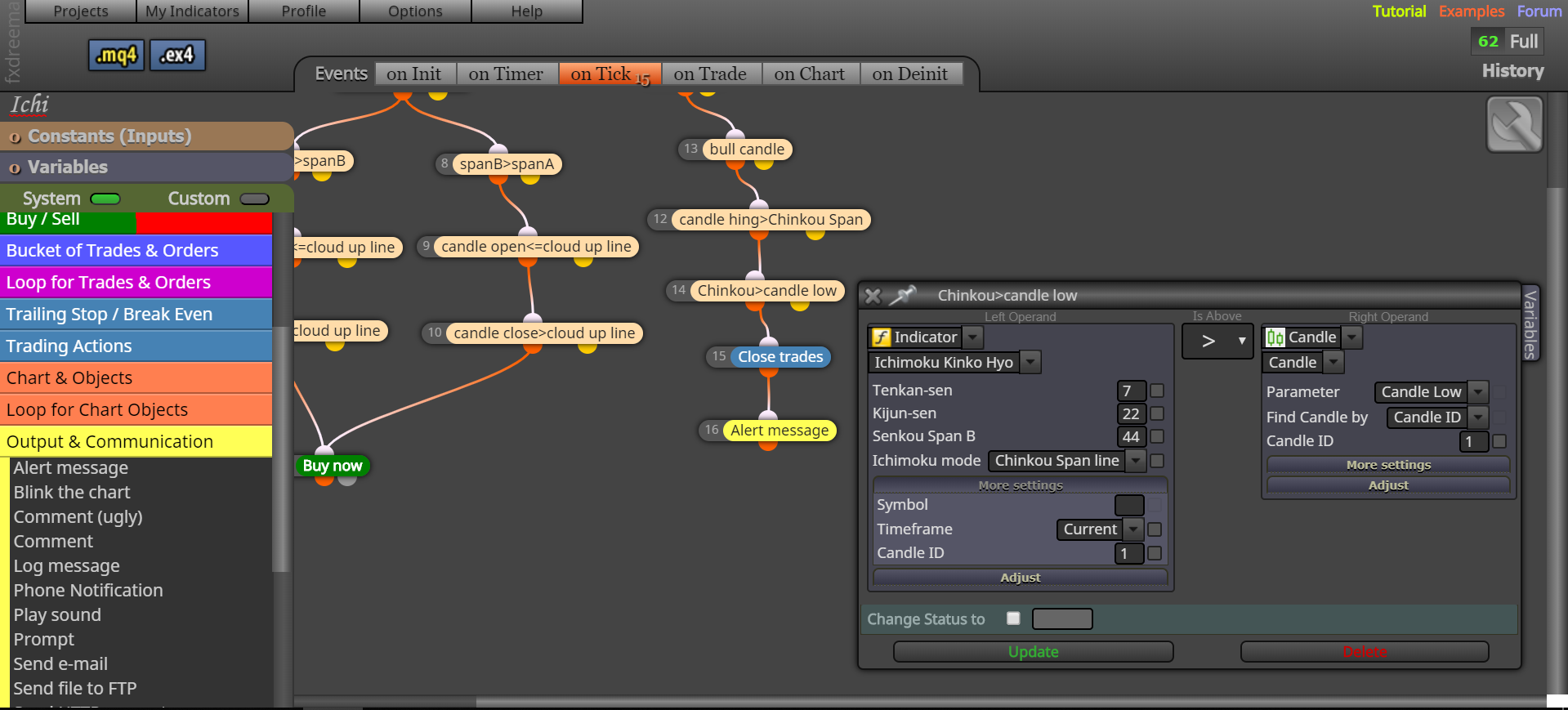Click the Candle icon in Right Operand
Viewport: 1568px width, 710px height.
pos(1275,337)
